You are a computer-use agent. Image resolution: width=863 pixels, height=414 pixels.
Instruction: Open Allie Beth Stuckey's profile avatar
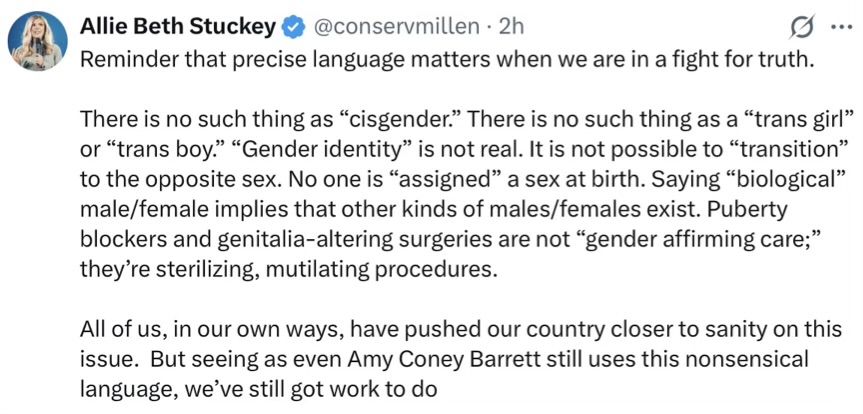pos(39,43)
